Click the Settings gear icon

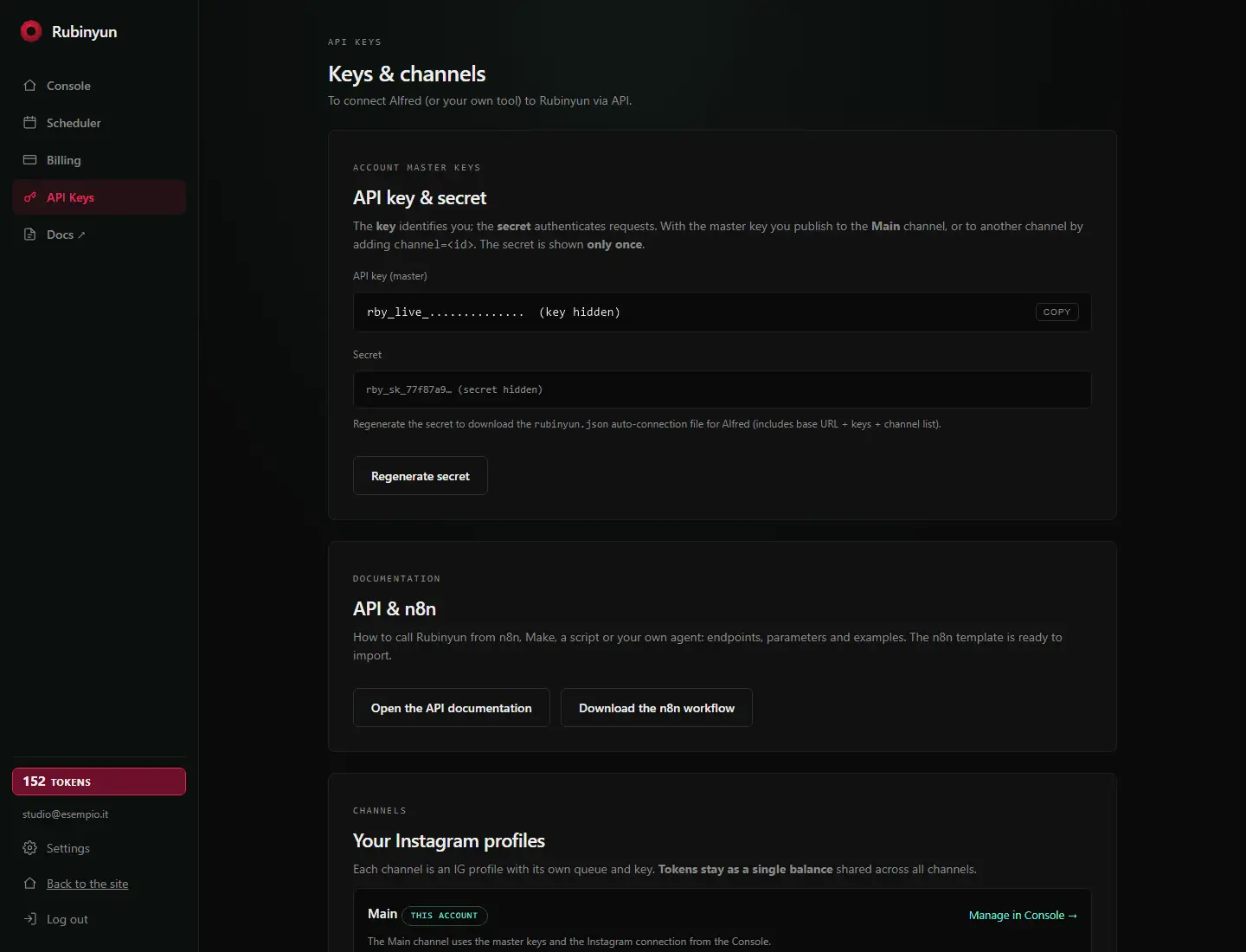click(x=30, y=848)
